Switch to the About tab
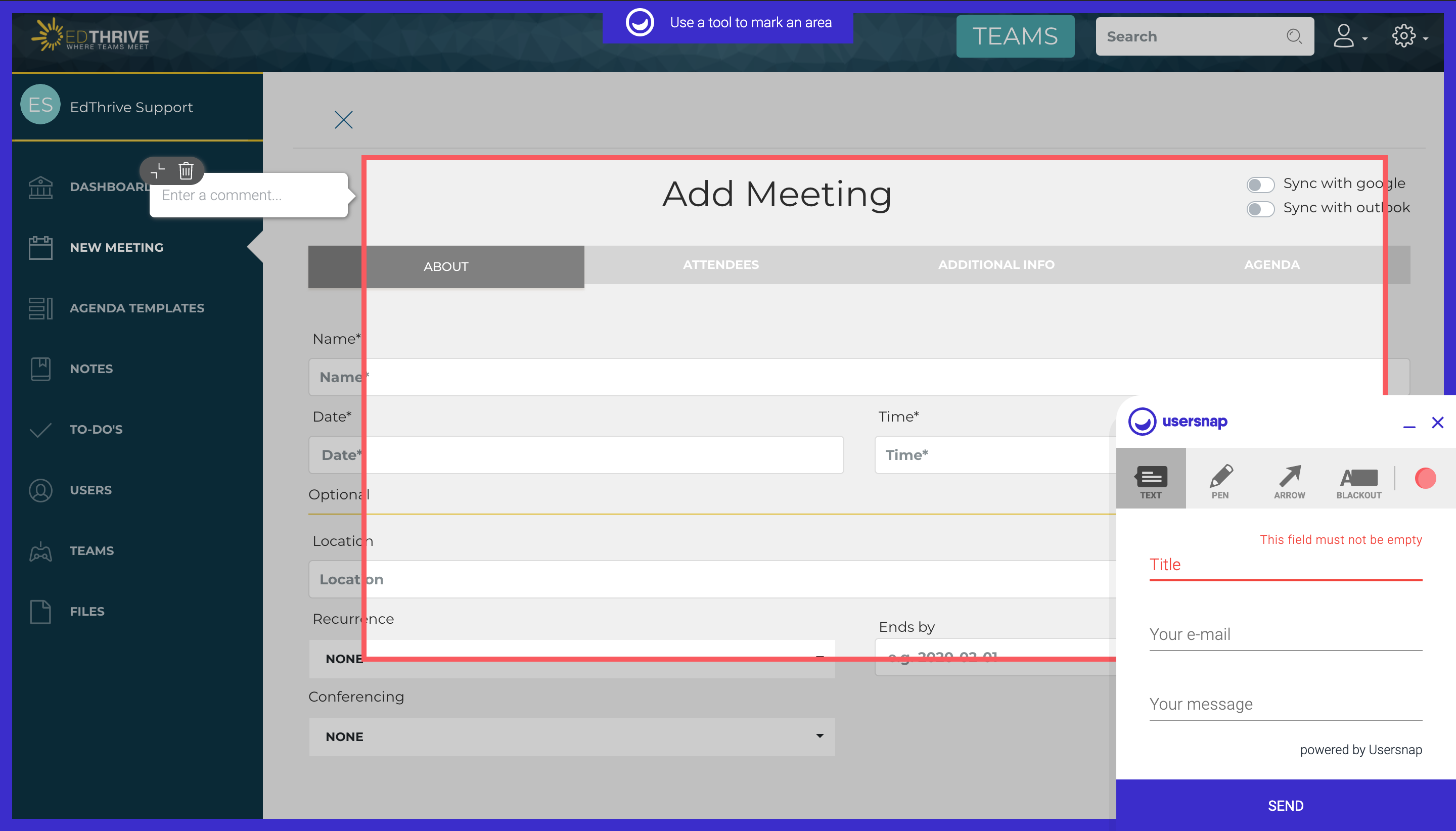 446,266
